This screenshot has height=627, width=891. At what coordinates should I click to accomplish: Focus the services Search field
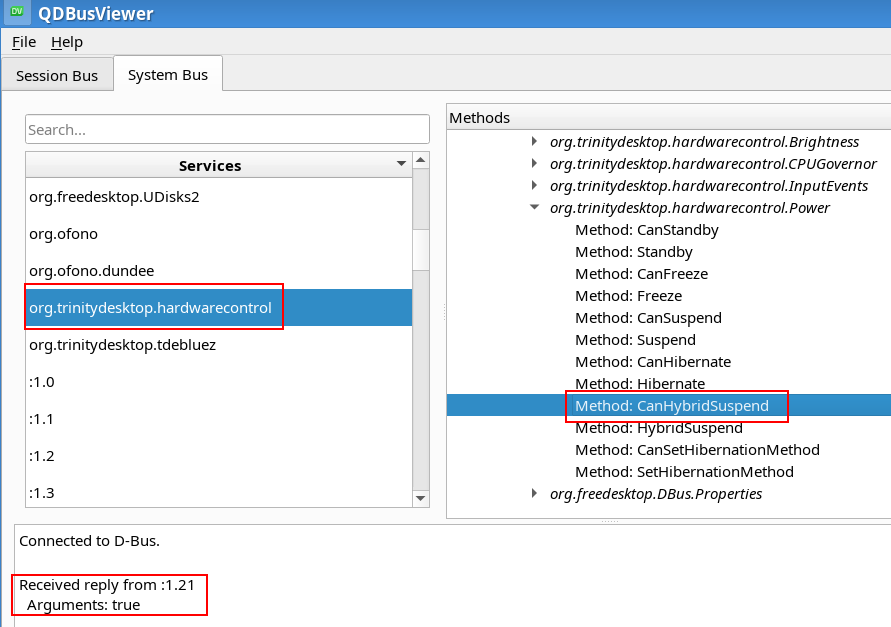[227, 130]
